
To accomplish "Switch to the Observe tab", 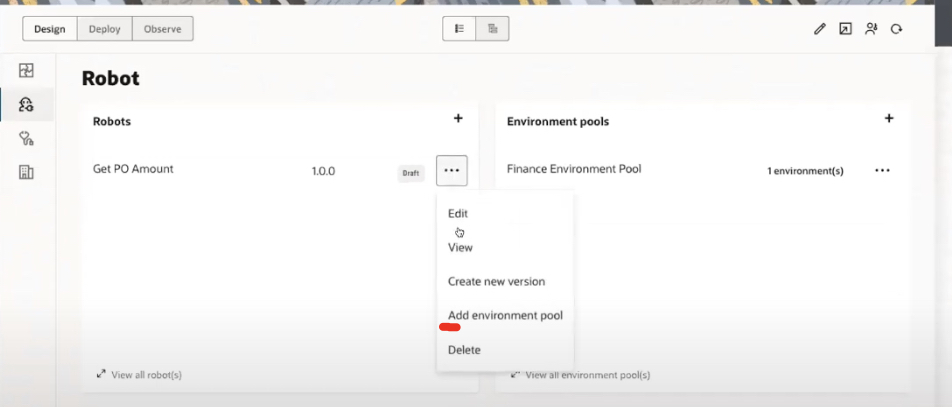I will point(162,29).
